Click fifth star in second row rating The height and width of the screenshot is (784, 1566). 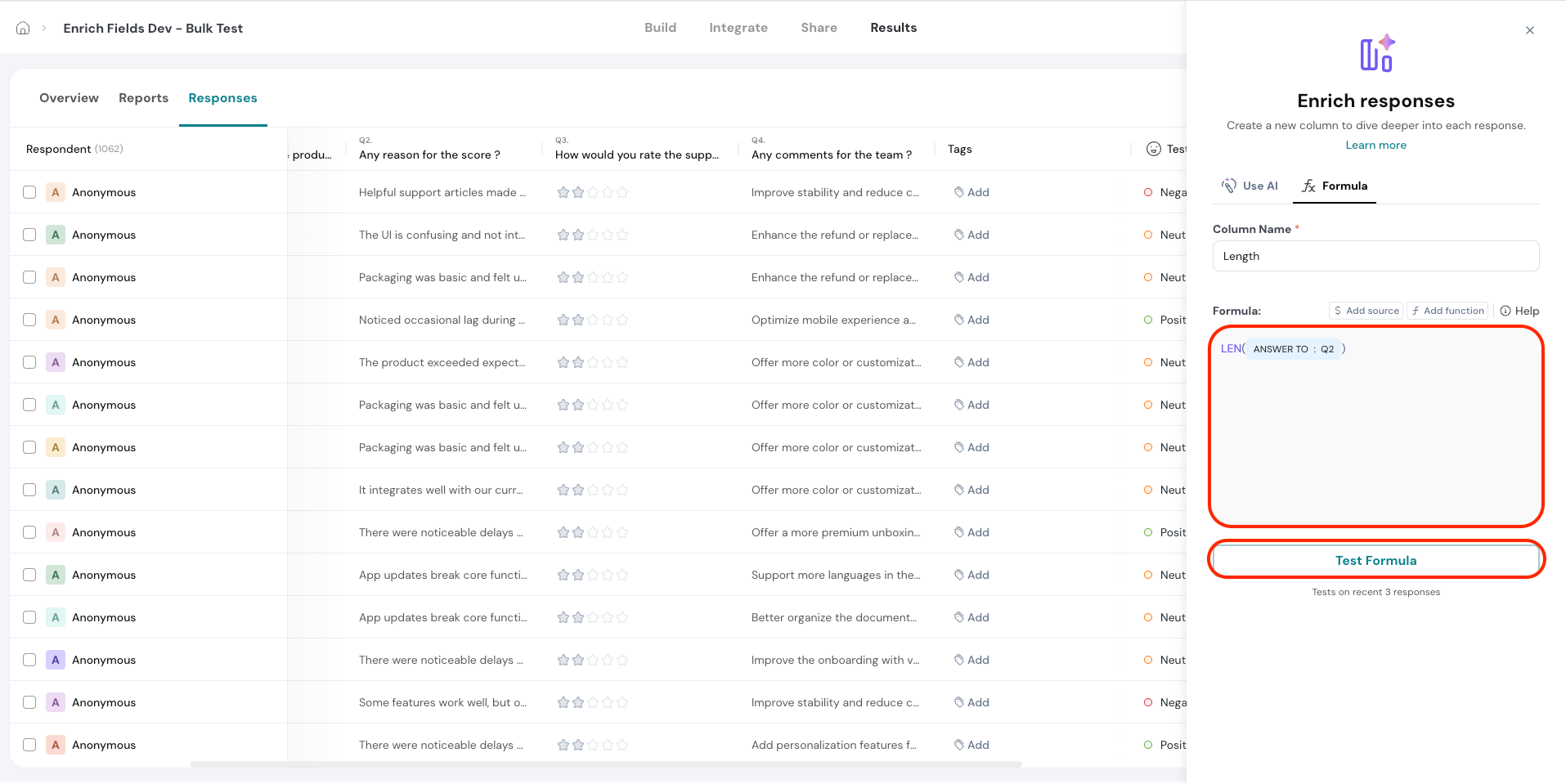tap(622, 235)
